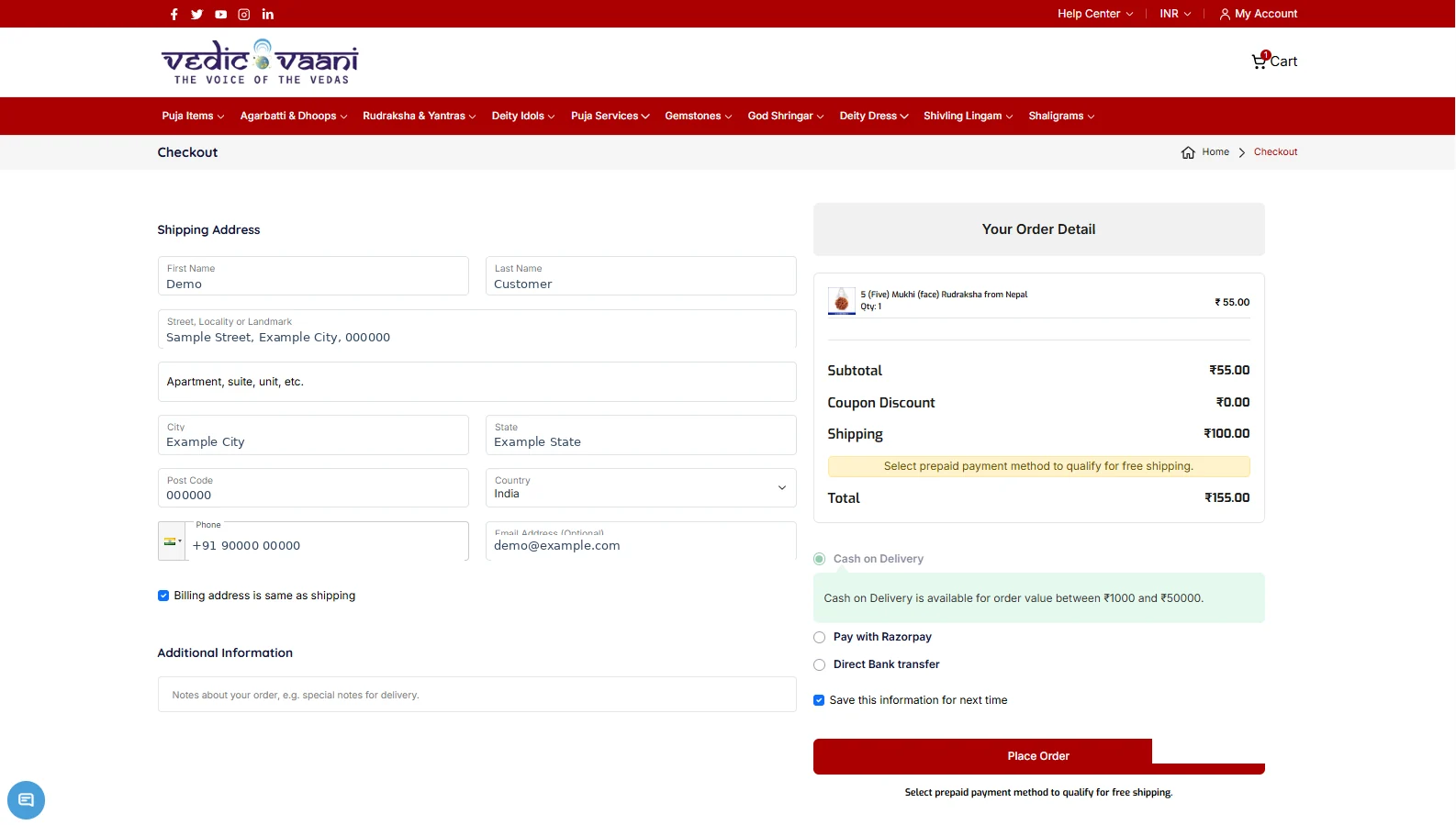Click the Place Order button
Image resolution: width=1456 pixels, height=825 pixels.
click(x=1039, y=756)
